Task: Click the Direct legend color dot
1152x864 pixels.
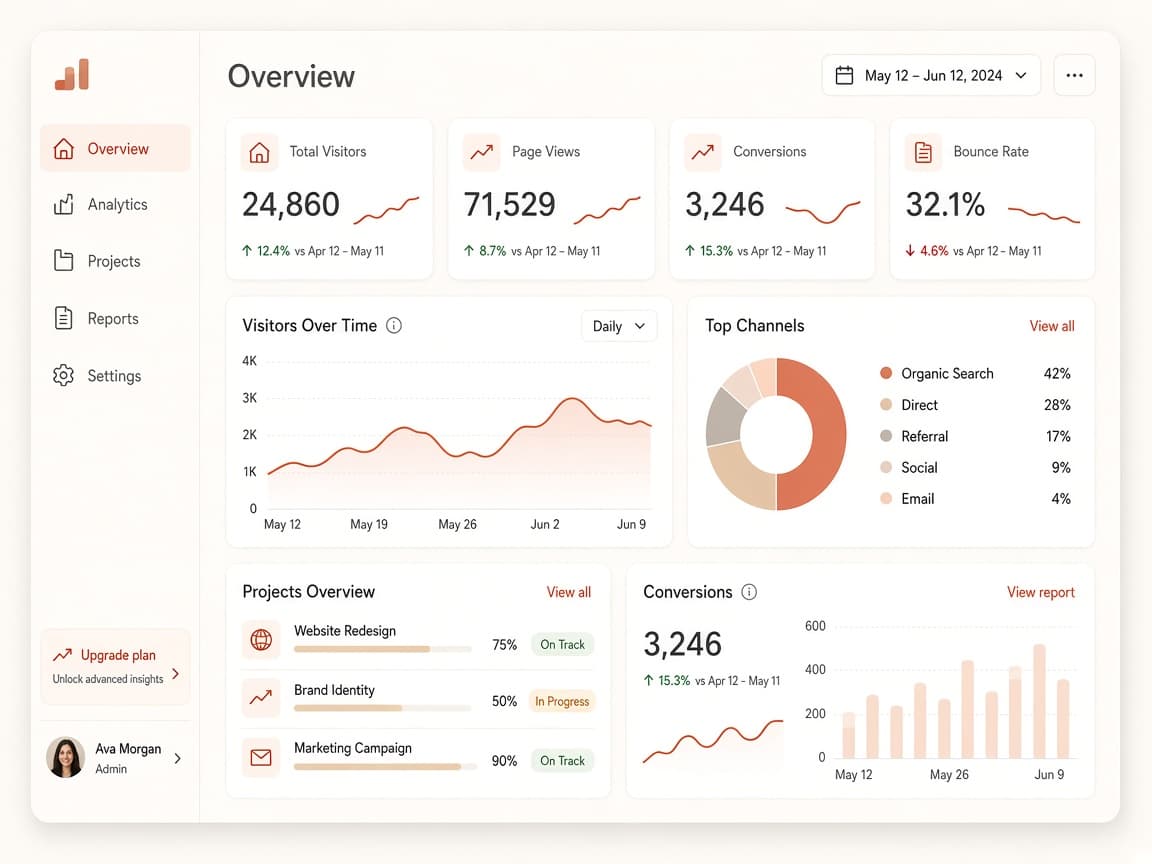Action: tap(886, 405)
